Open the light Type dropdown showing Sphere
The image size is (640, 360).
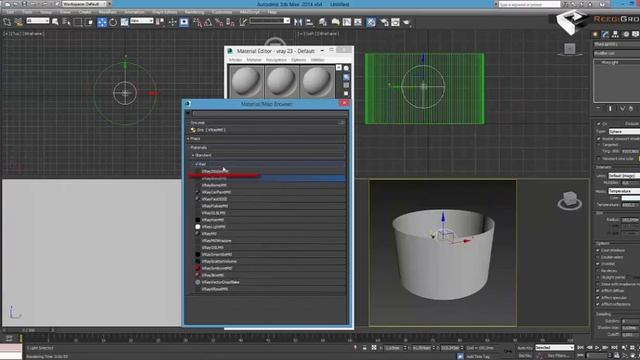coord(624,131)
